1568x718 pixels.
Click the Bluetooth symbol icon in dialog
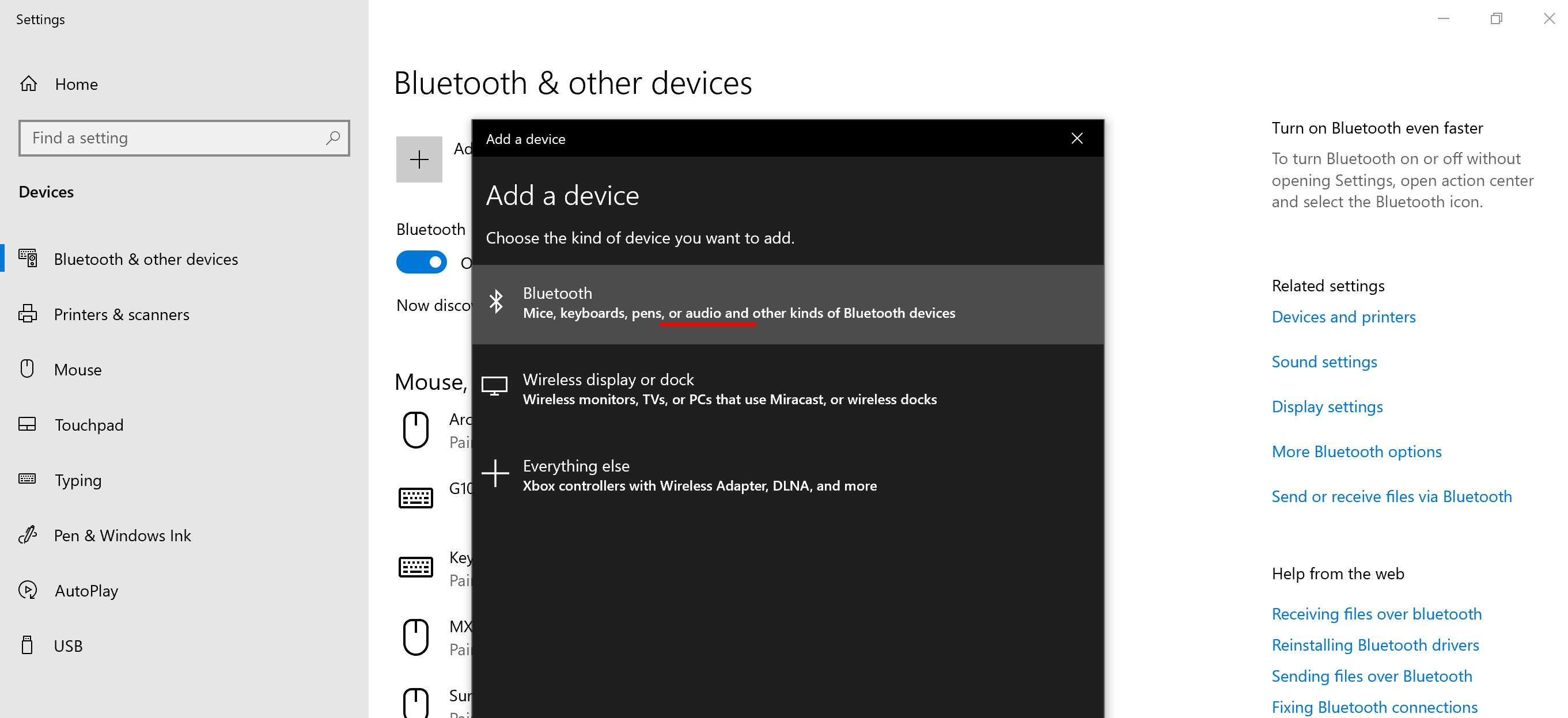(496, 302)
